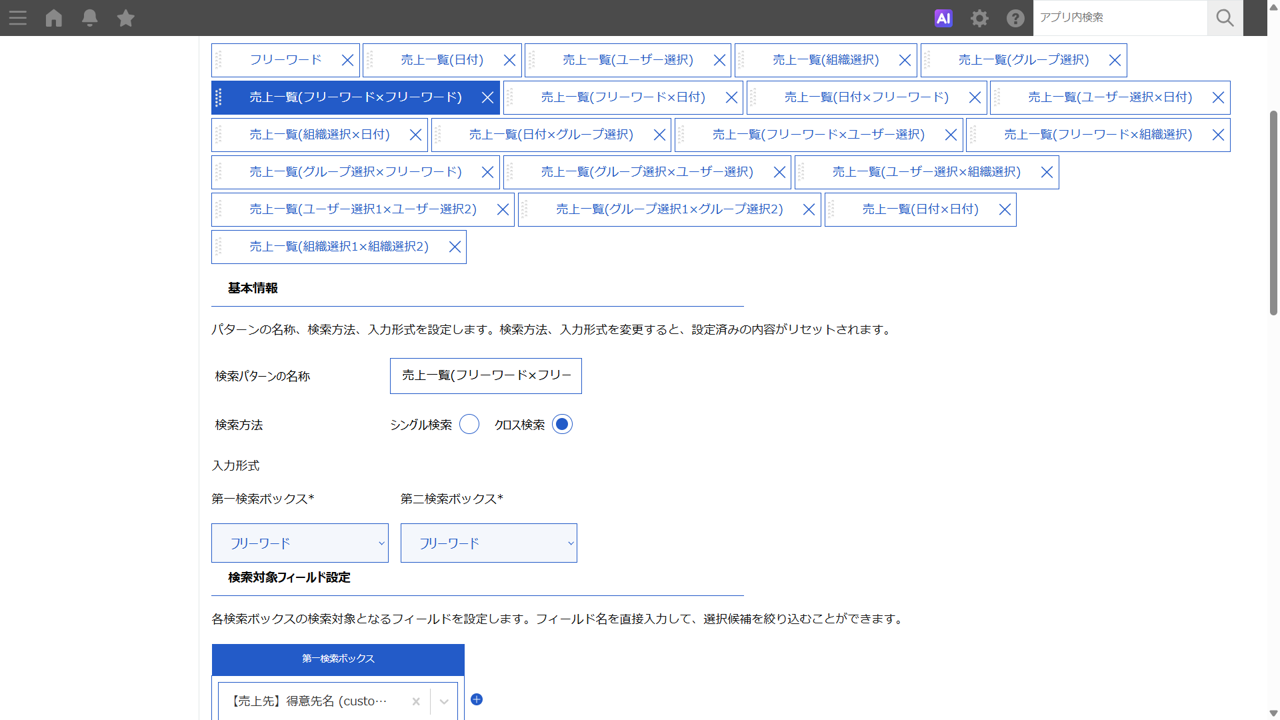
Task: Open favorites with the star icon
Action: click(x=126, y=18)
